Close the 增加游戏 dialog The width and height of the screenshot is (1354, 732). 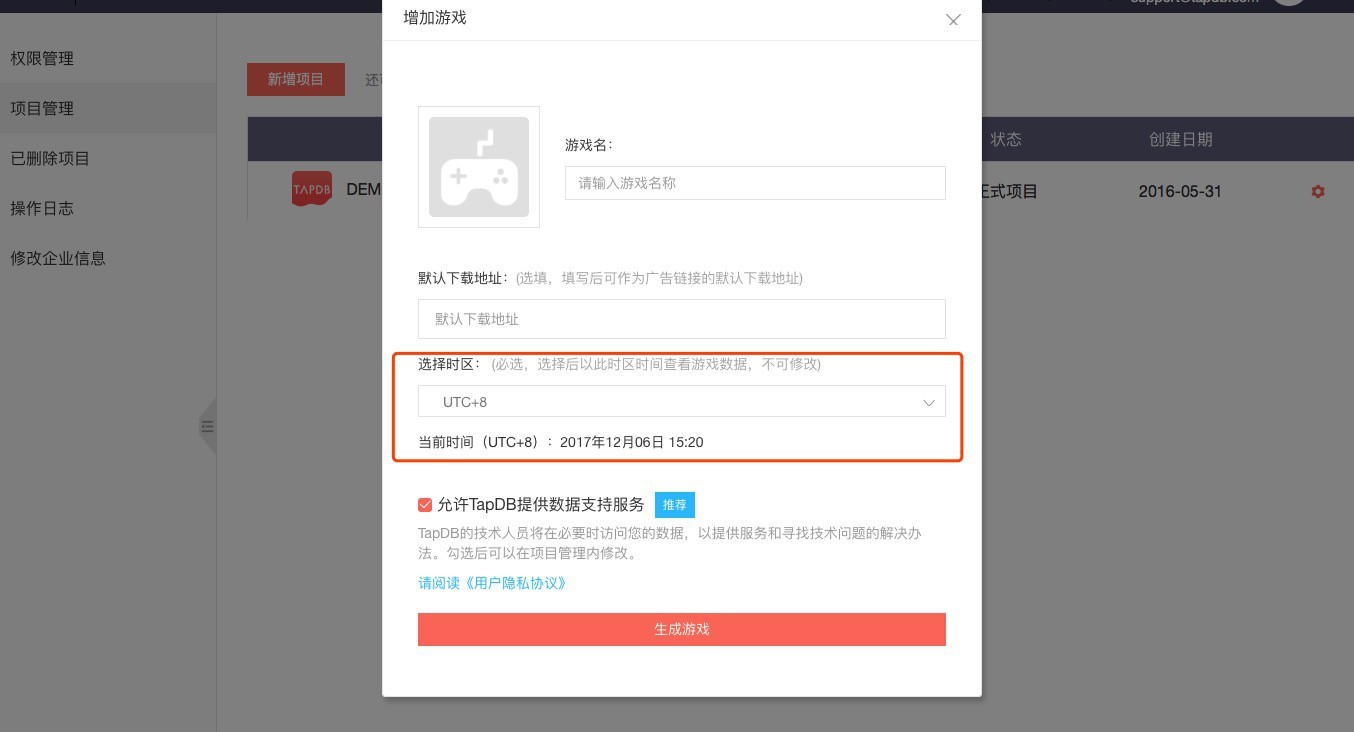[x=953, y=20]
